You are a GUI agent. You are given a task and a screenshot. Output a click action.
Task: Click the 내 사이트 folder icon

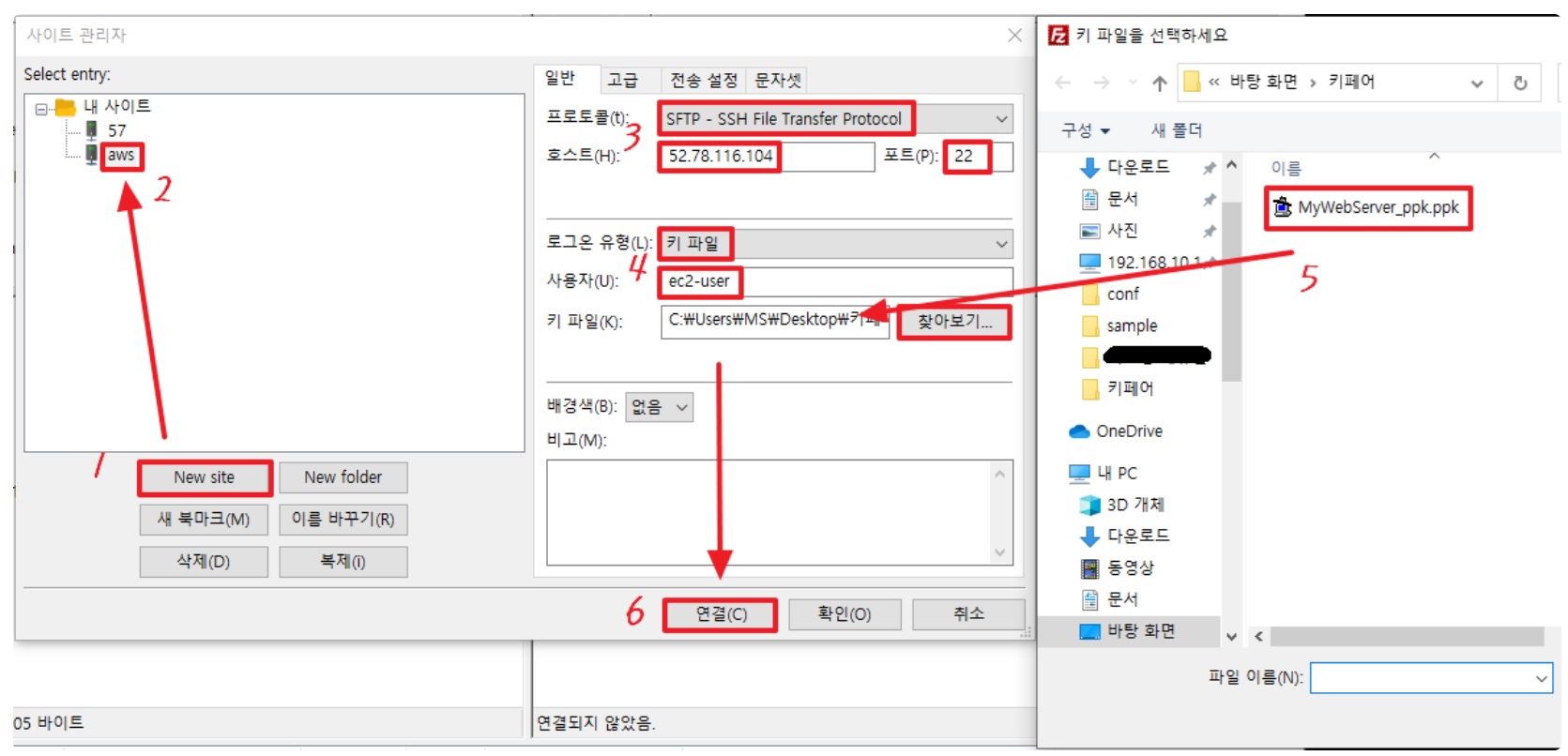tap(65, 107)
